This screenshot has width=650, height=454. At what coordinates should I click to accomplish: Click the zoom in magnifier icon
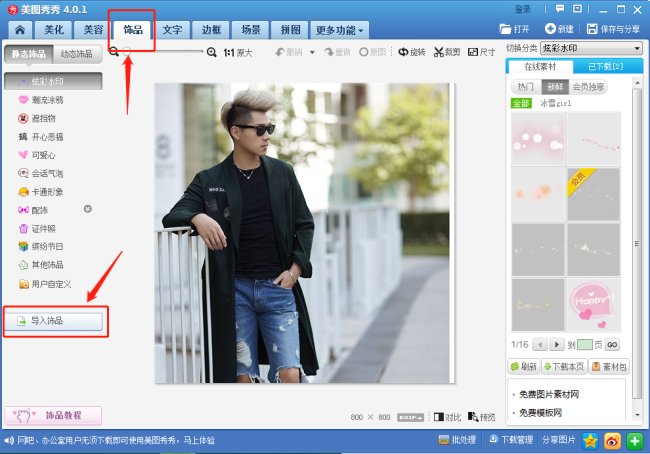click(x=212, y=52)
